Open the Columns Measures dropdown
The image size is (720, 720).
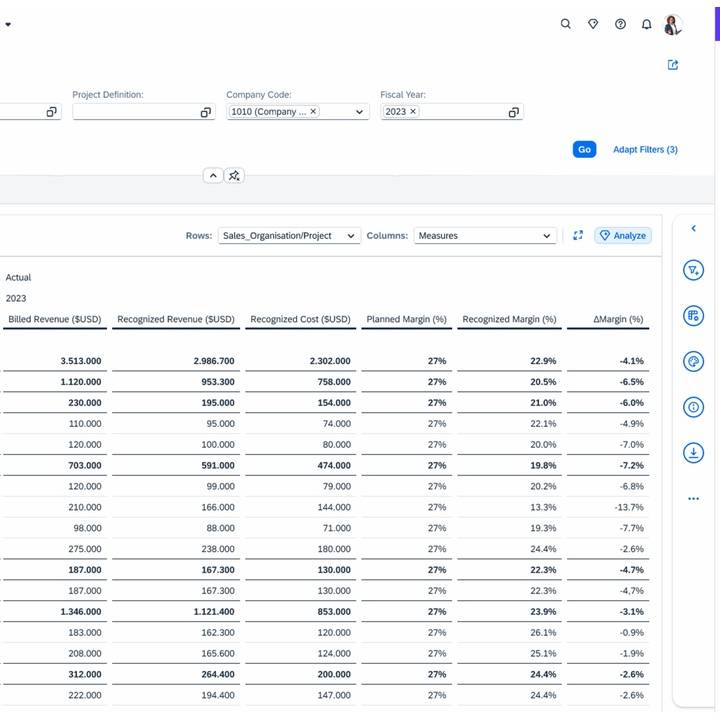coord(546,236)
